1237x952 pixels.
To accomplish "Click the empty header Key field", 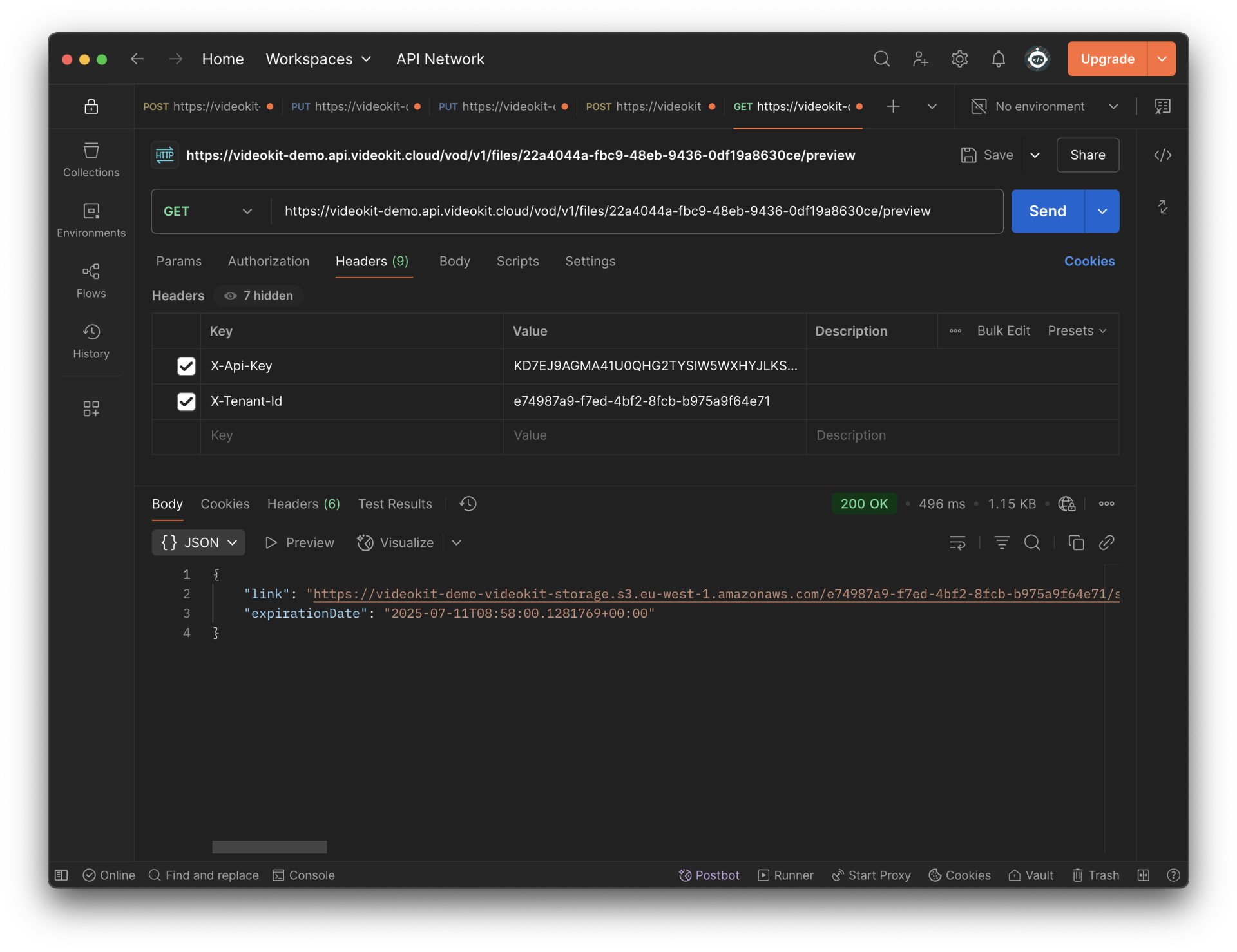I will (x=352, y=436).
